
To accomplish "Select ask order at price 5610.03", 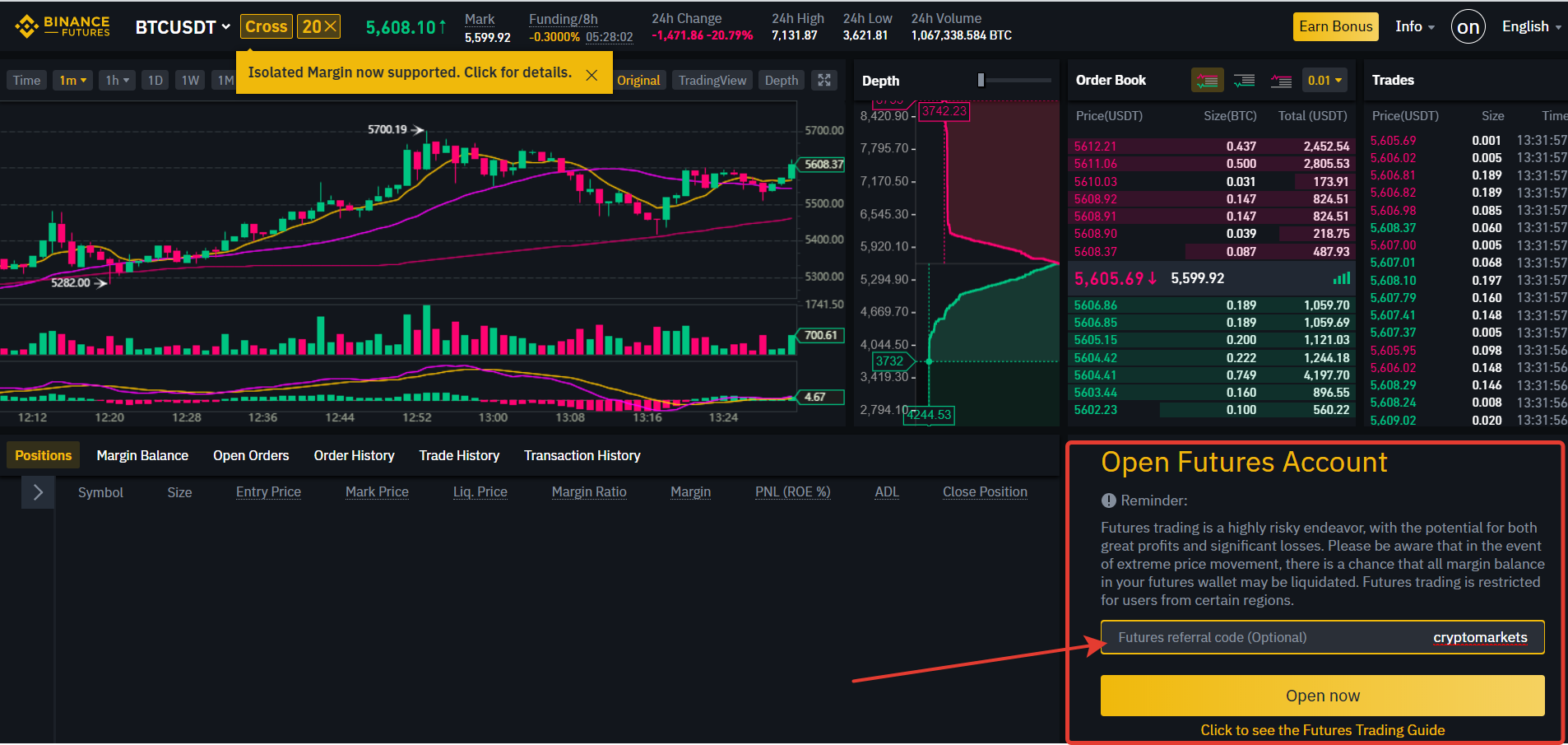I will pyautogui.click(x=1212, y=182).
